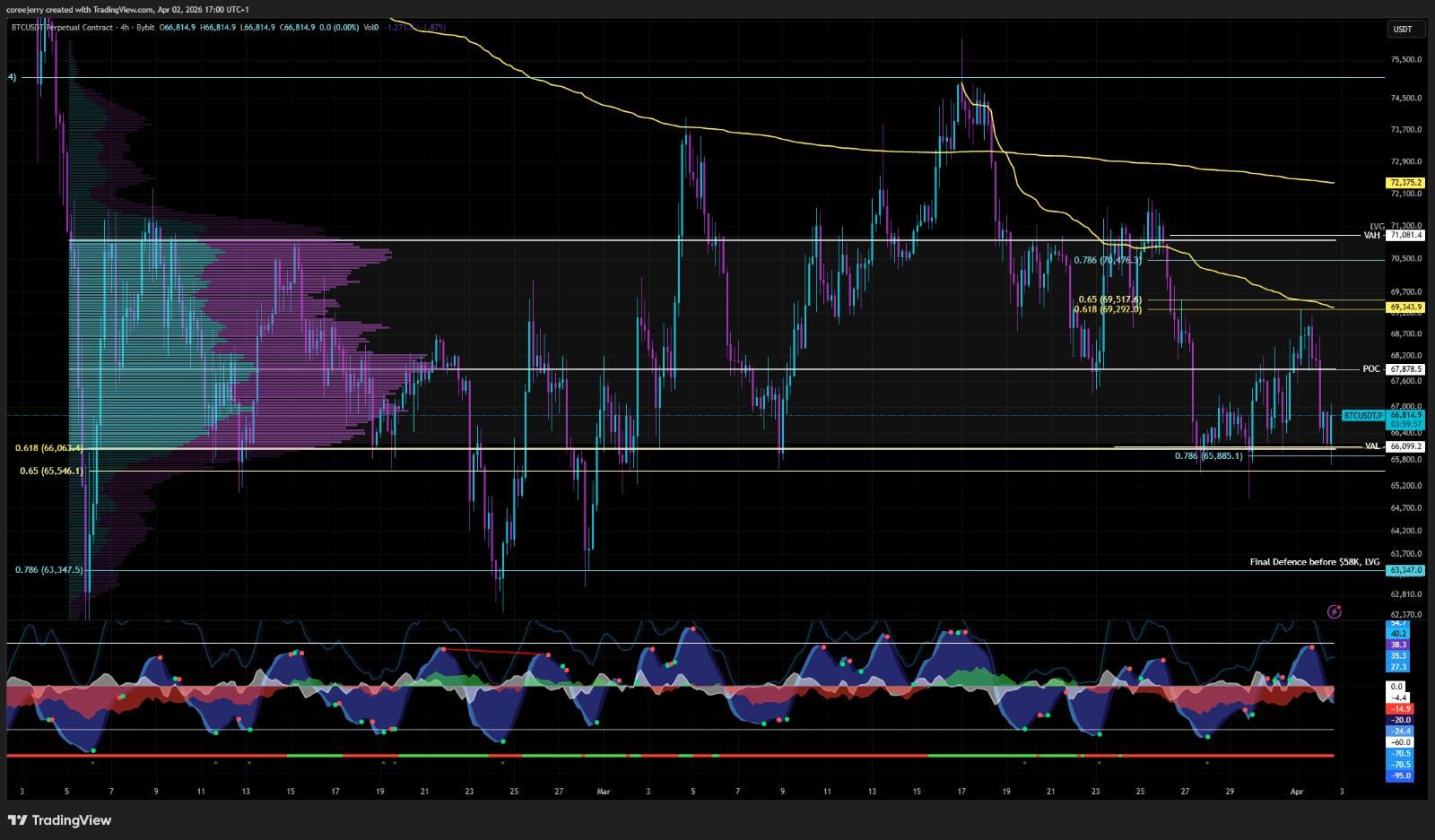Click the yellow 72,375.2 moving average label
Viewport: 1435px width, 840px height.
pyautogui.click(x=1405, y=183)
